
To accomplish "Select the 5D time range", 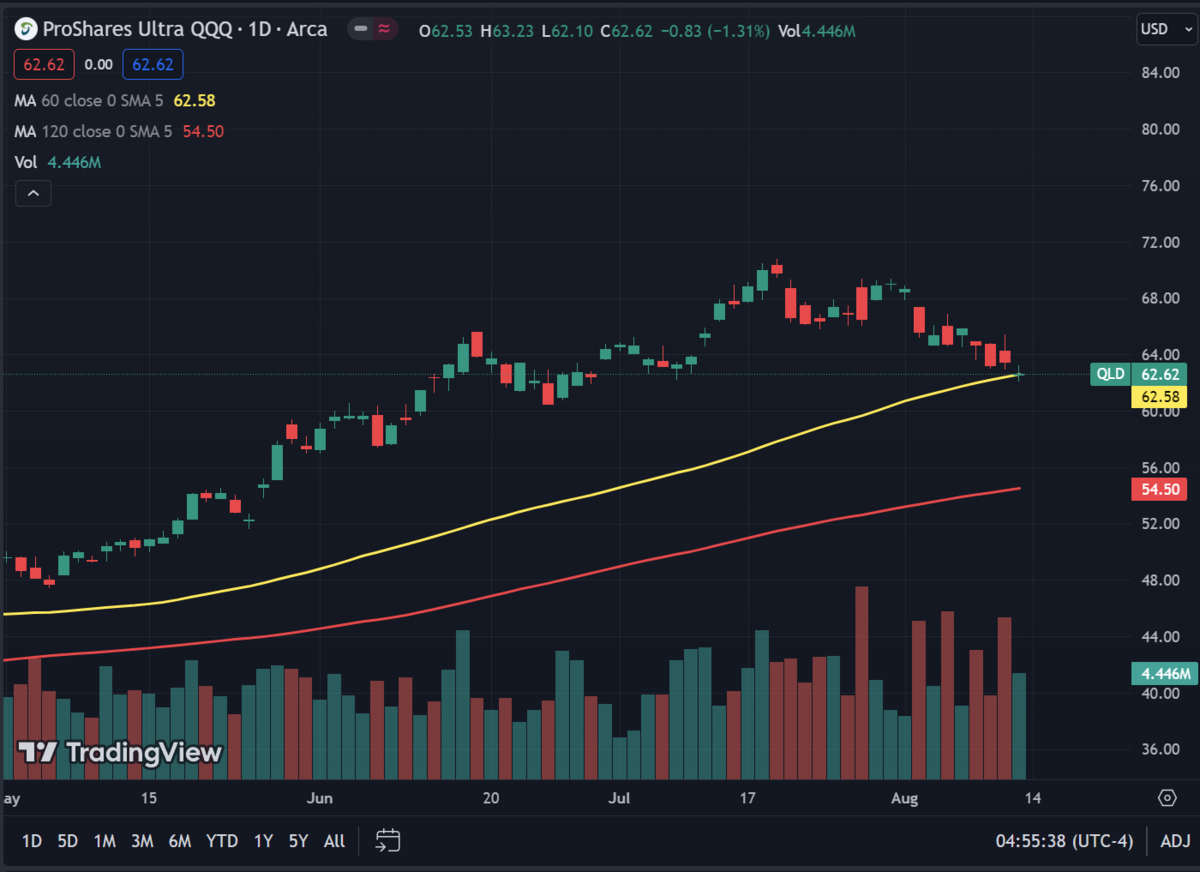I will (67, 841).
